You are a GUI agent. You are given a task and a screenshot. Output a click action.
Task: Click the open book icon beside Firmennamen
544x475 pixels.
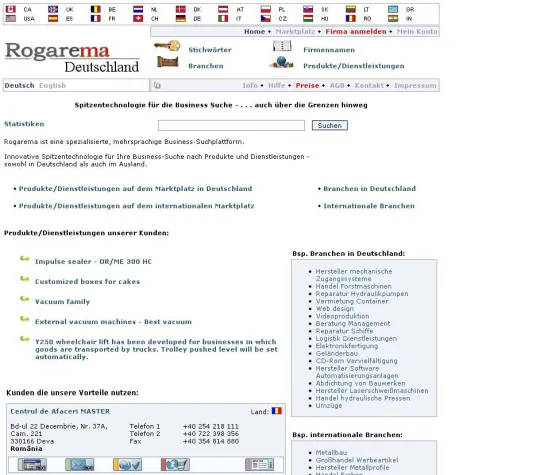(282, 45)
